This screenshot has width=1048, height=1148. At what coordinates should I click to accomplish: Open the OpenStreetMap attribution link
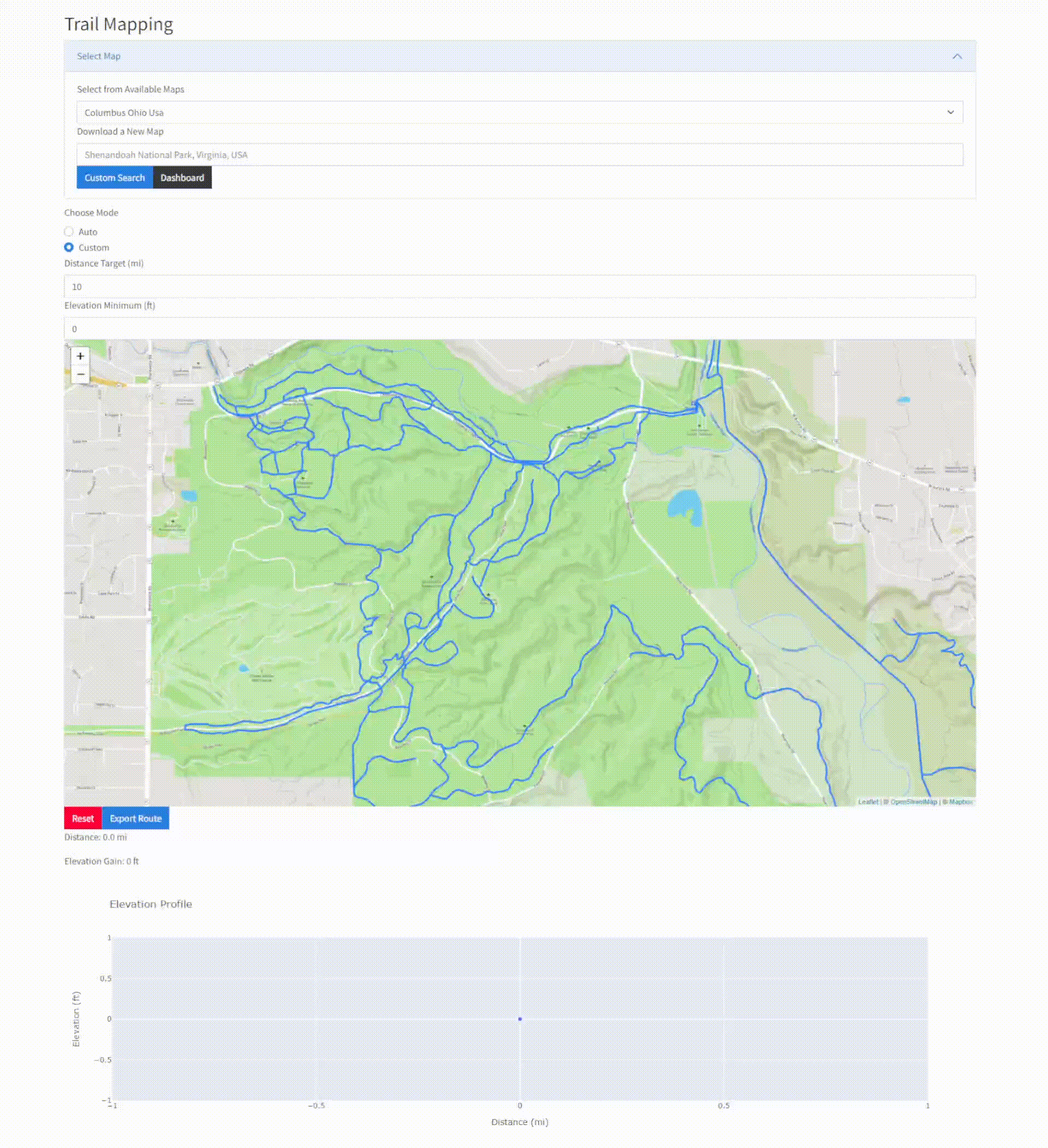(x=913, y=802)
